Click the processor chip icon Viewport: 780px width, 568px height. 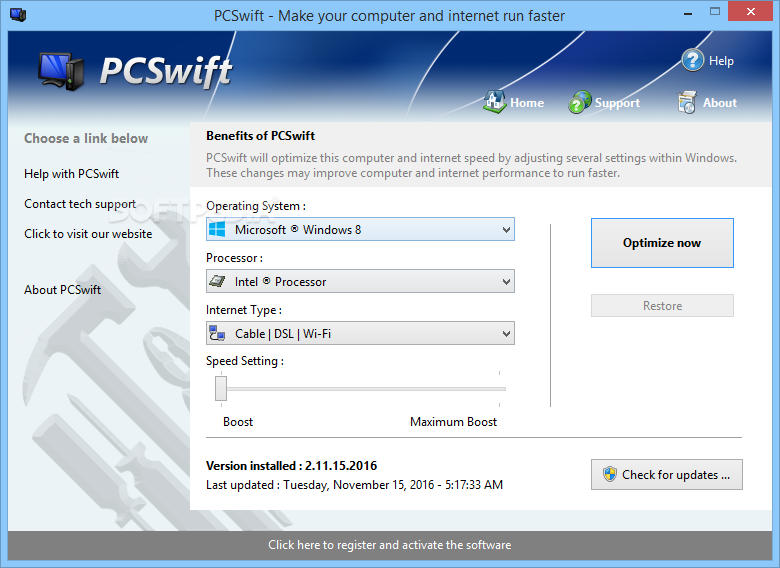[x=217, y=281]
